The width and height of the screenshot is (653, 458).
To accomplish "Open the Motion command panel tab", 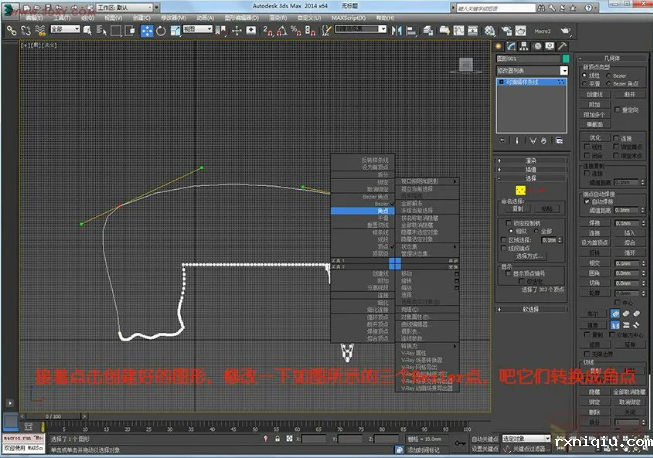I will click(537, 46).
